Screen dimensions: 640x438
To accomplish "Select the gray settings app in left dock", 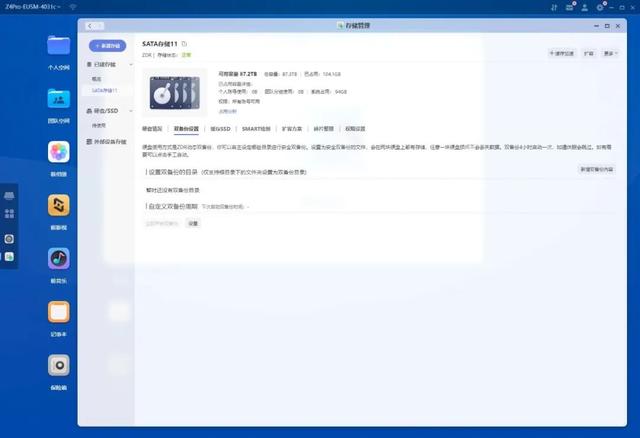I will coord(9,239).
